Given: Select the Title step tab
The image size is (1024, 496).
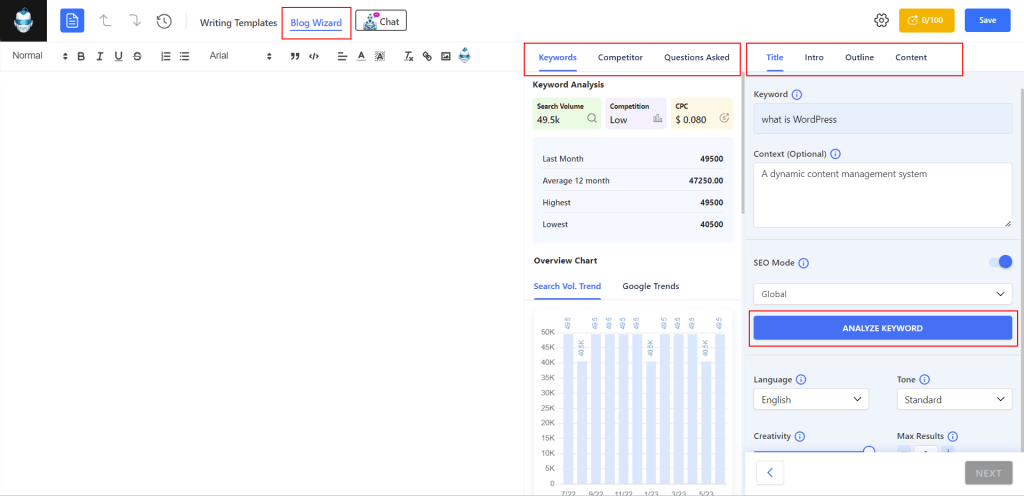Looking at the screenshot, I should 775,57.
